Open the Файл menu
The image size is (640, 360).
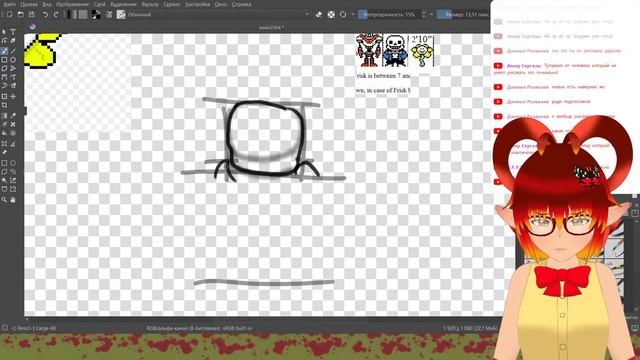(9, 4)
